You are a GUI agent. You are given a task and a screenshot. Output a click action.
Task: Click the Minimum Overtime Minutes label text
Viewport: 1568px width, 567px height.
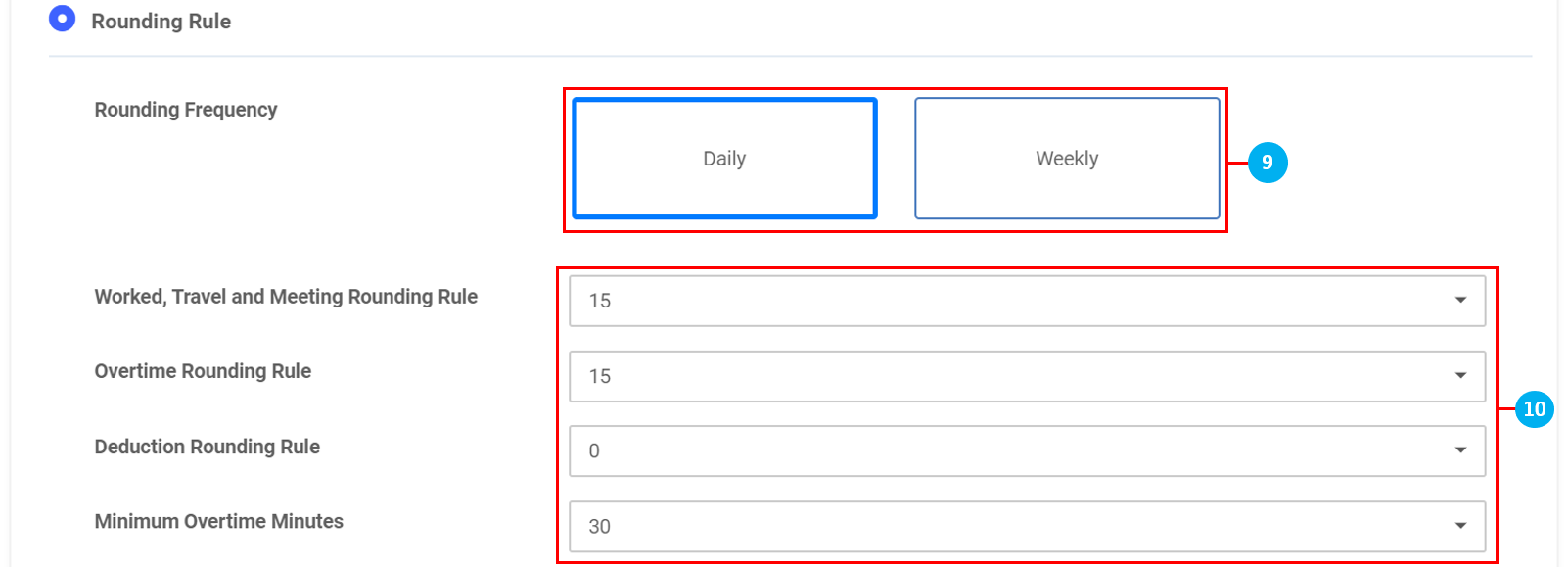coord(218,522)
